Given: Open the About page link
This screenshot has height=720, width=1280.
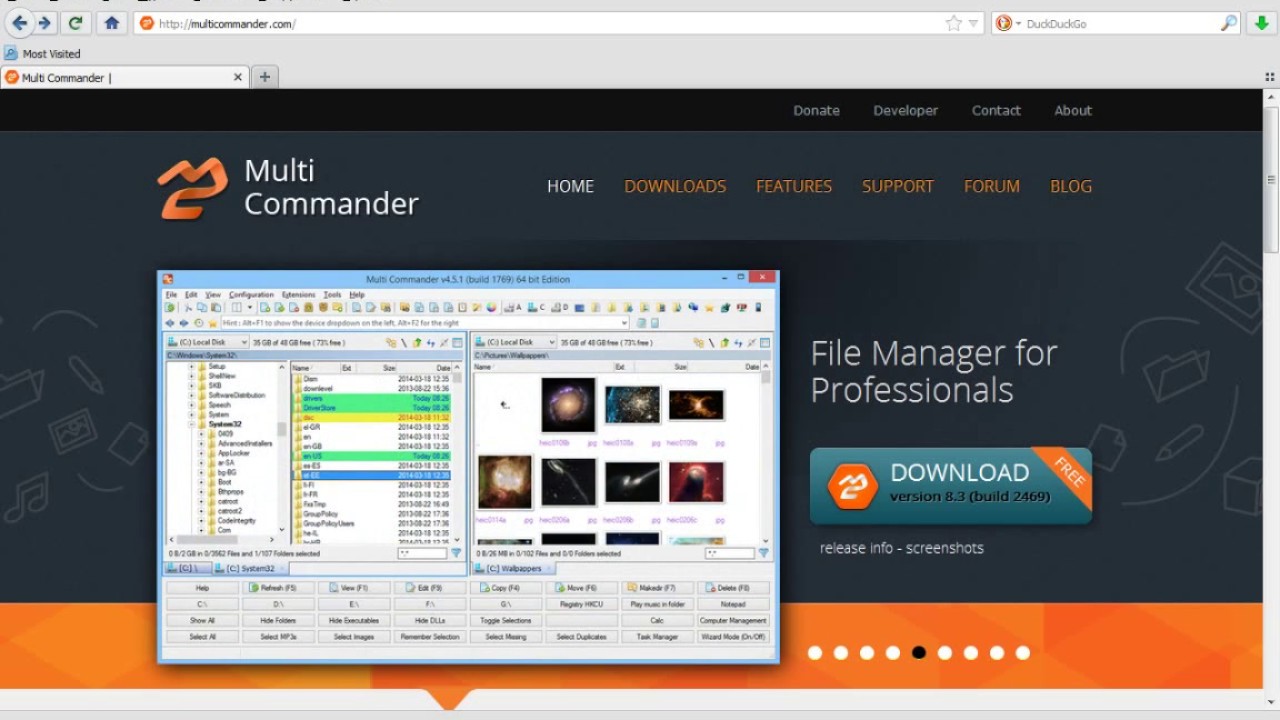Looking at the screenshot, I should pos(1073,111).
